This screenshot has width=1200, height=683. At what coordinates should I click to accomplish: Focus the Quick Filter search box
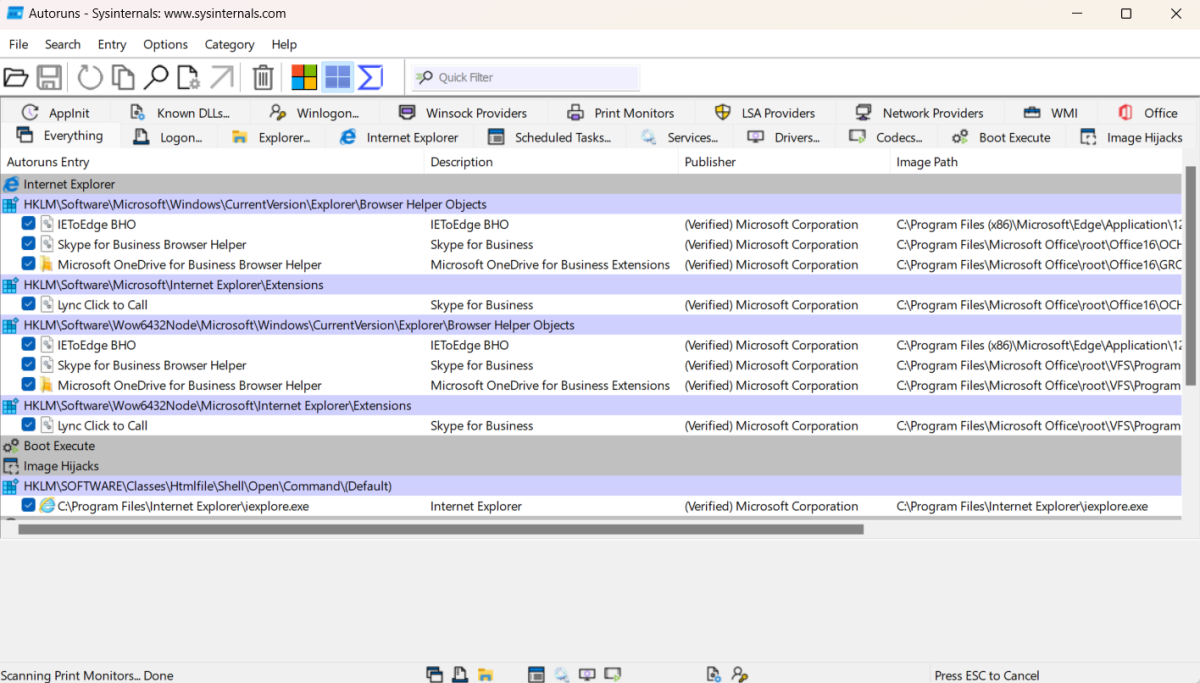(x=526, y=77)
